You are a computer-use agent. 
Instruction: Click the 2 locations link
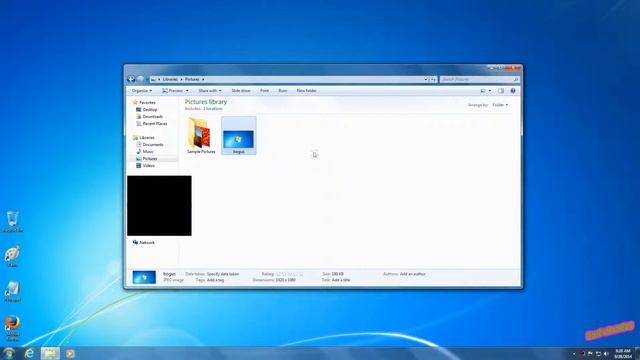pyautogui.click(x=213, y=109)
